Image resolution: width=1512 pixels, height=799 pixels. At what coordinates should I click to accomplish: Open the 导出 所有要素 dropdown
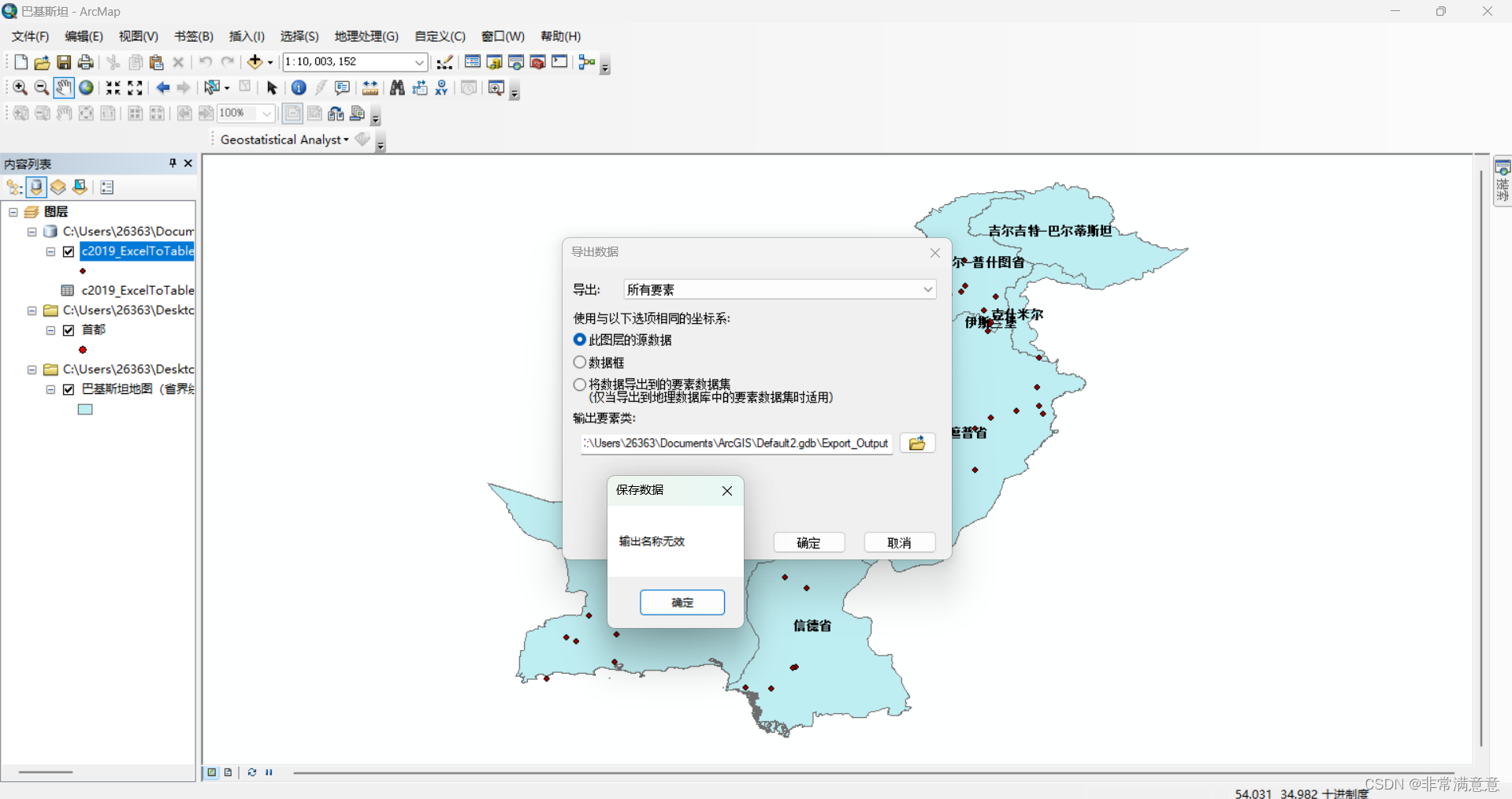click(x=927, y=289)
